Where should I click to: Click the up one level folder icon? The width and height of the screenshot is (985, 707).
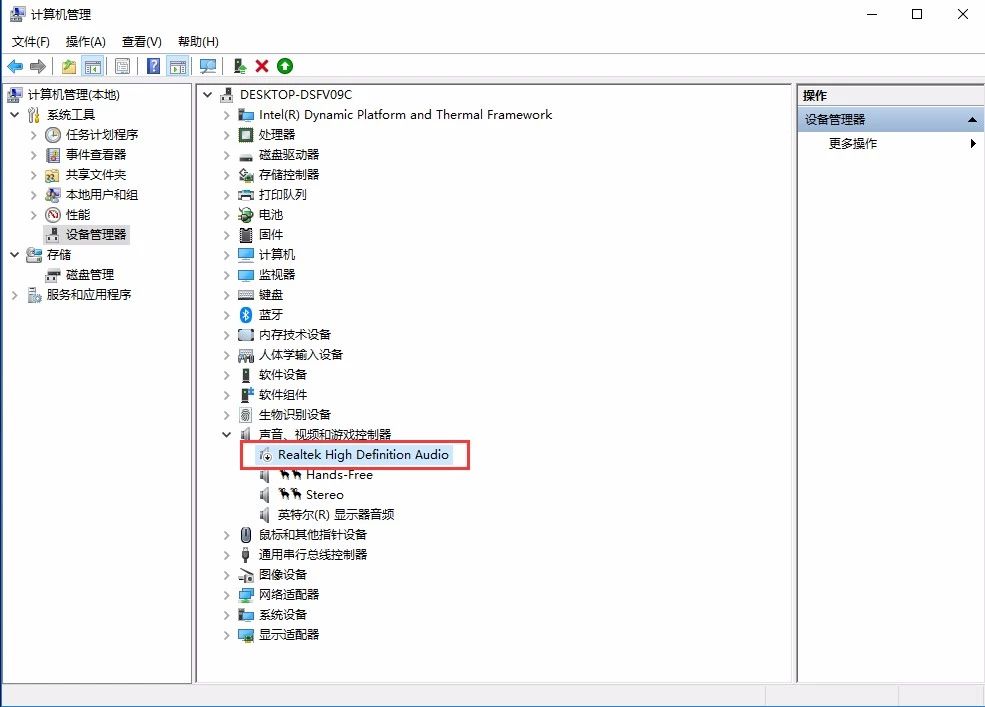[x=68, y=66]
